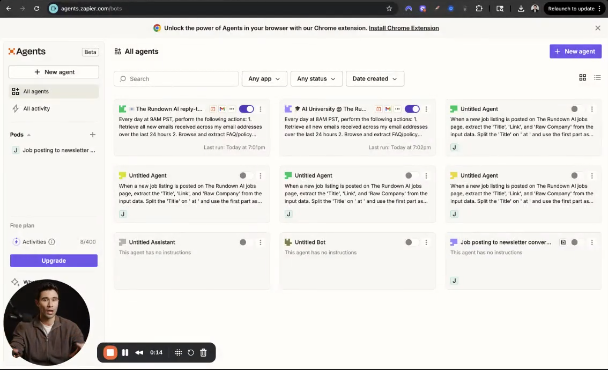Open more options for The Rundown AI reply agent
Screen dimensions: 608x370
click(x=261, y=109)
